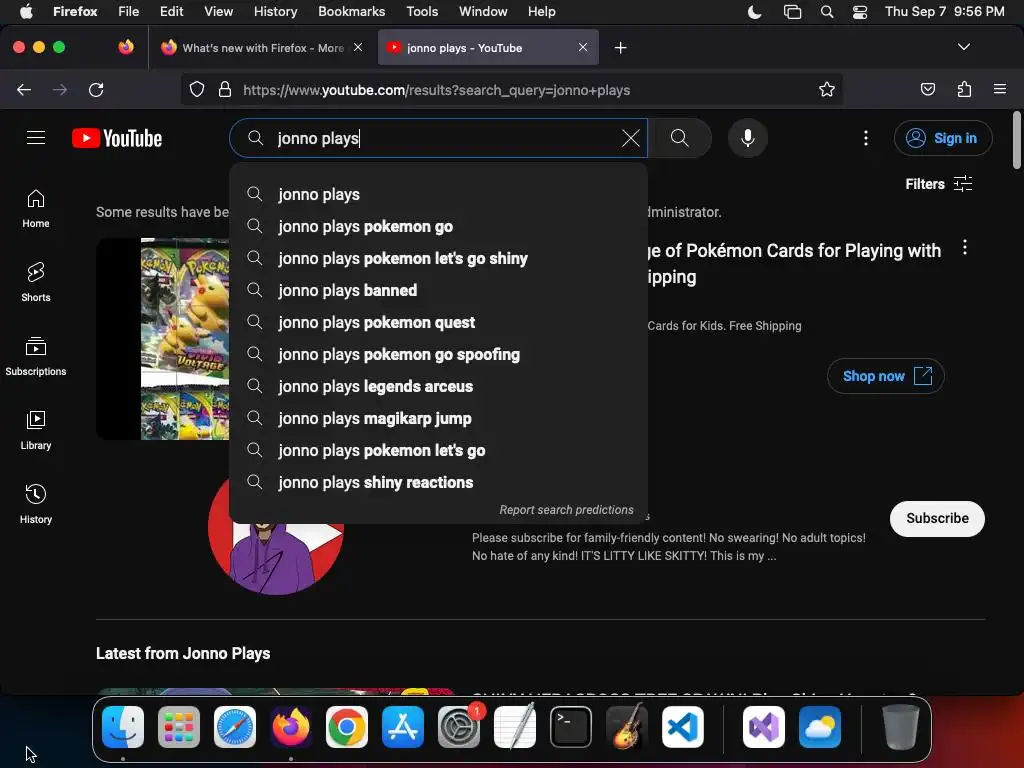Launch Terminal from the dock
Image resolution: width=1024 pixels, height=768 pixels.
coord(571,727)
